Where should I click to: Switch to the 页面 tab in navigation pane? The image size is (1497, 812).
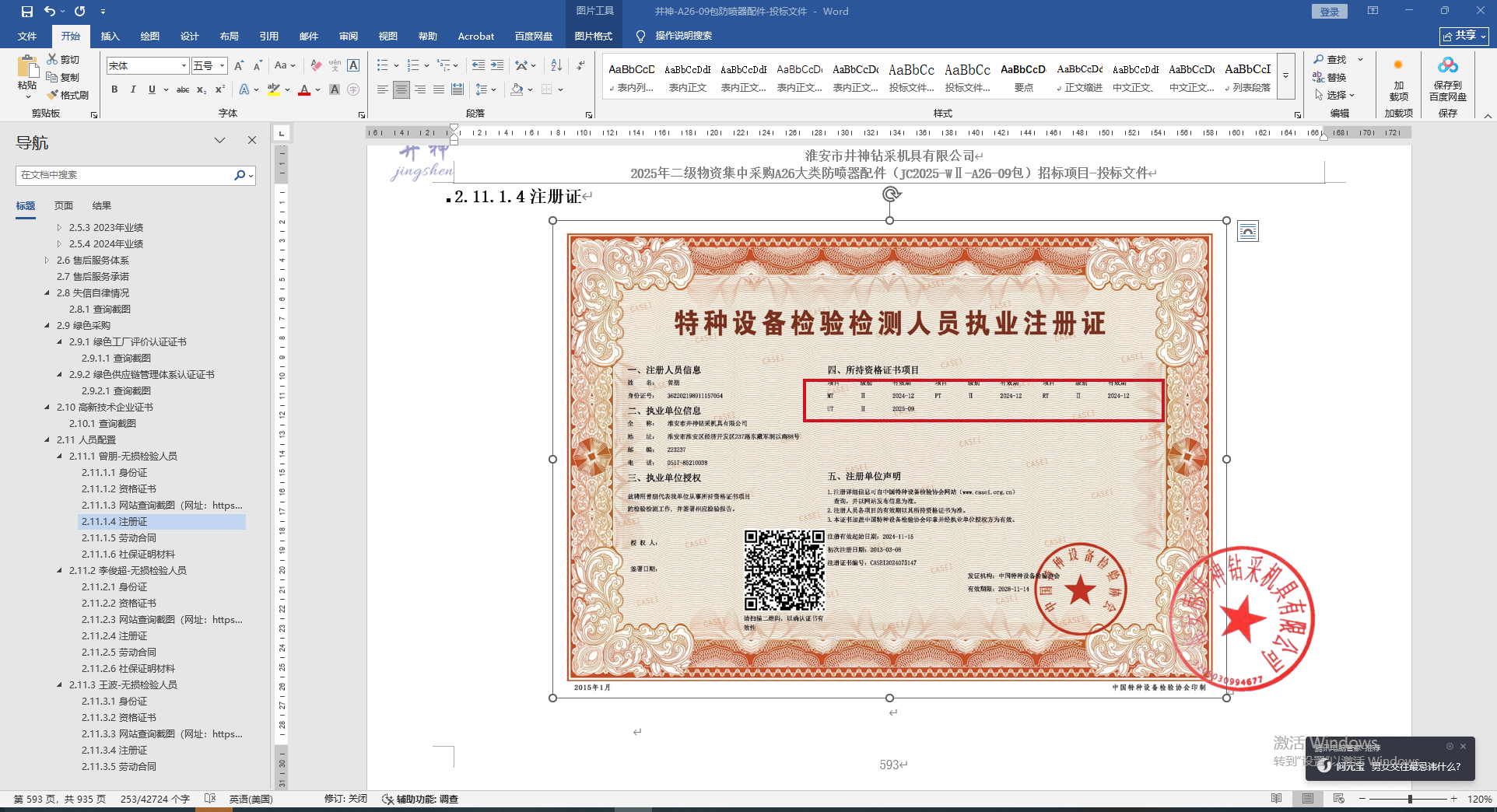coord(64,205)
